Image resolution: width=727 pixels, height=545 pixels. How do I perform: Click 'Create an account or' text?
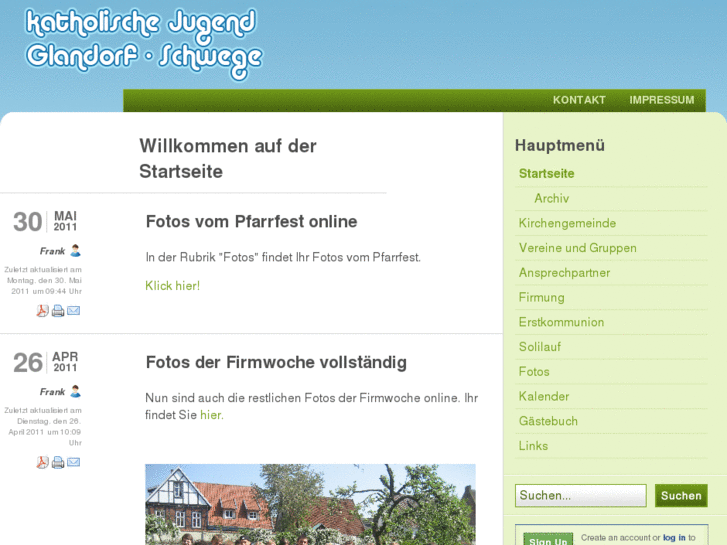click(620, 538)
